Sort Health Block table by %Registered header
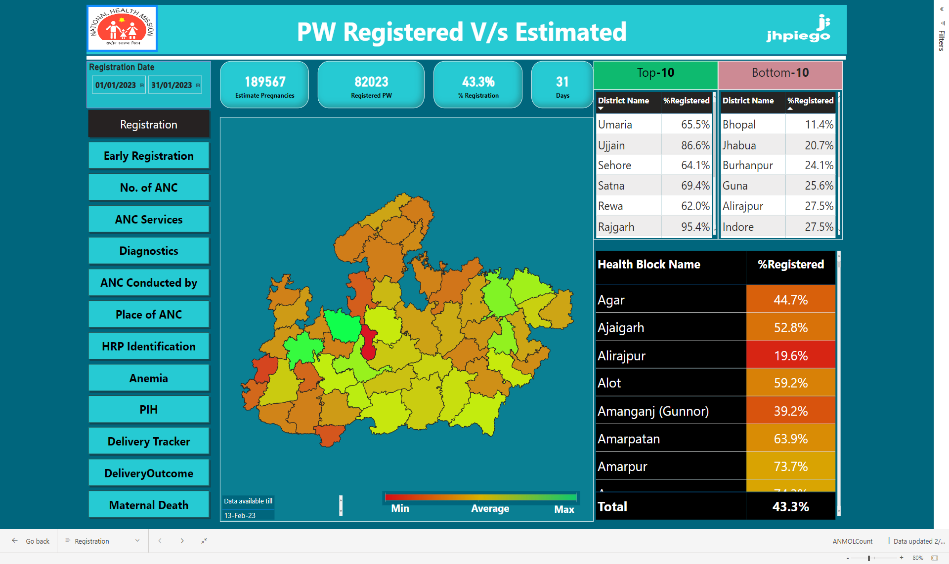The height and width of the screenshot is (564, 949). 790,265
